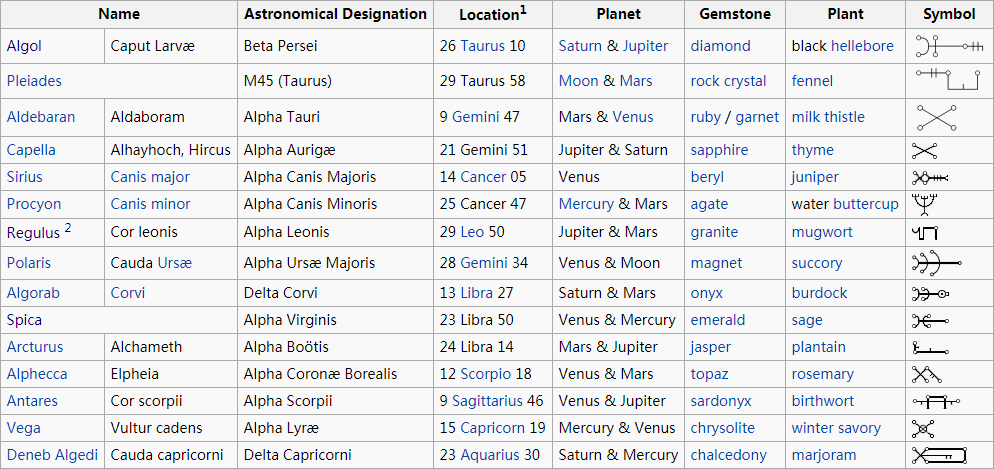This screenshot has height=469, width=994.
Task: Click the winter savory plant link
Action: coord(836,428)
